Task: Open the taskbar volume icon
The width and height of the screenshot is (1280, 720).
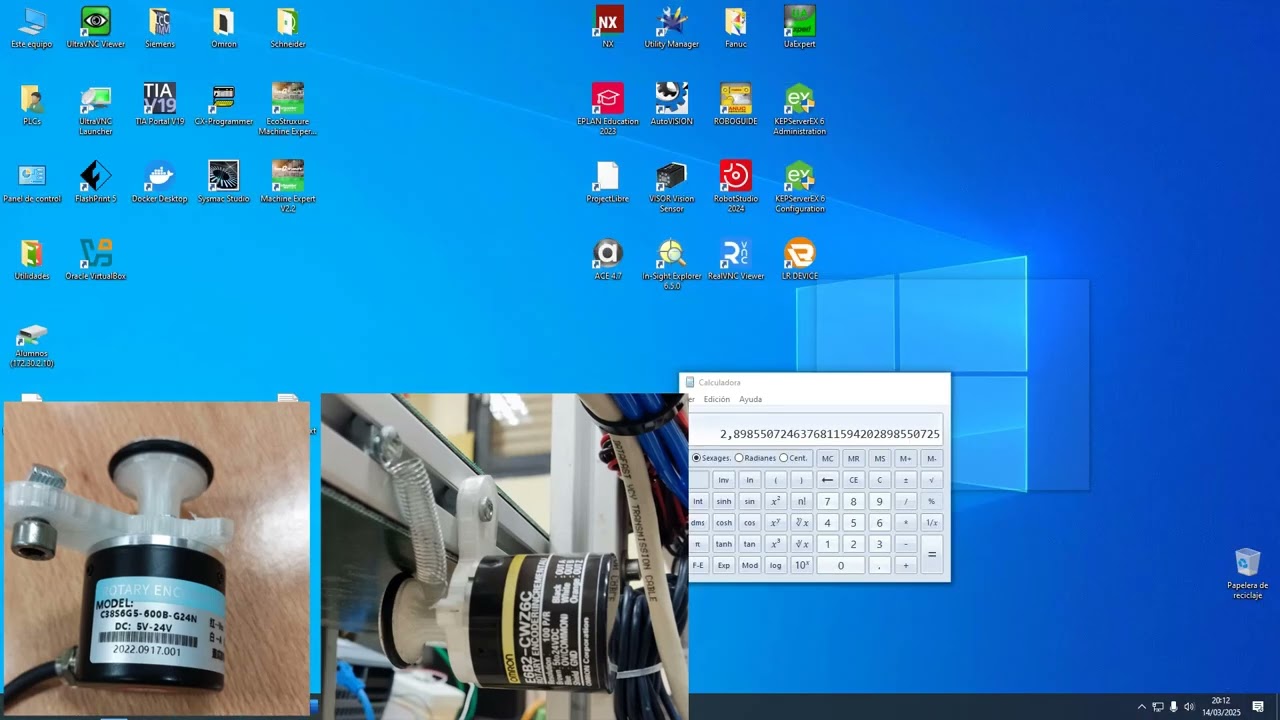Action: tap(1189, 707)
